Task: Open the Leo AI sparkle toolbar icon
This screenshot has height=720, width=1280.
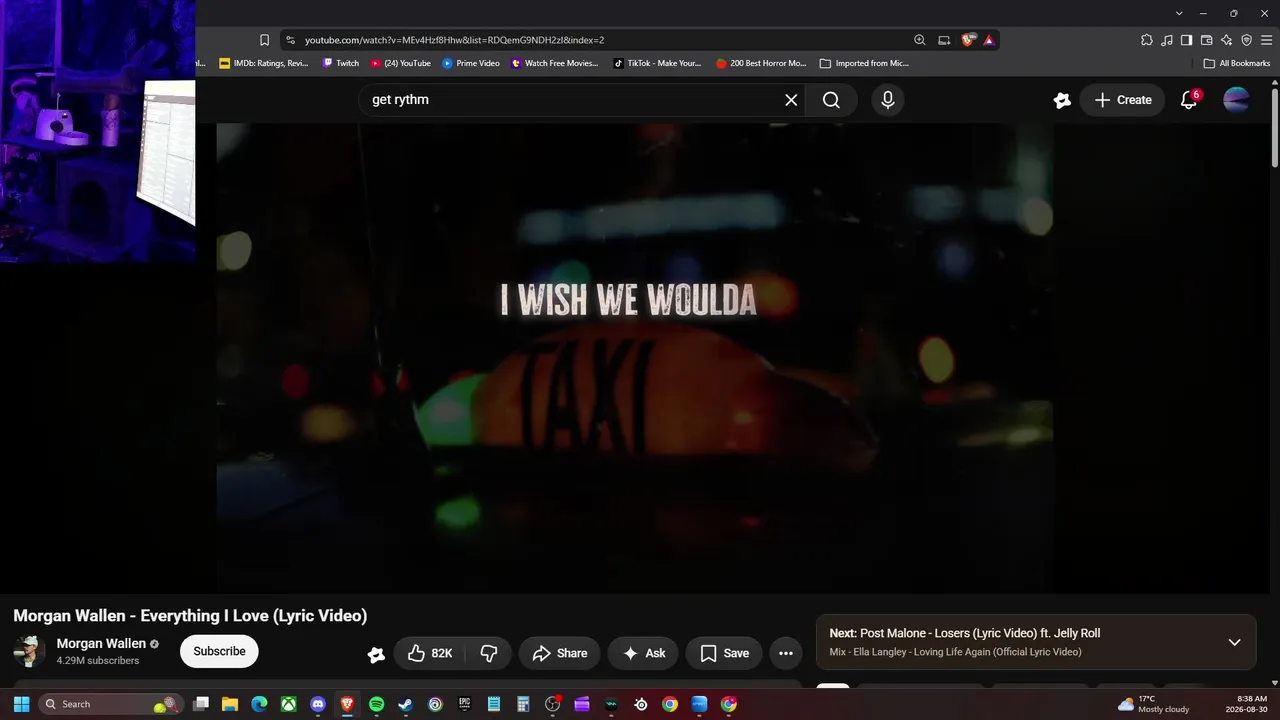Action: (x=1226, y=40)
